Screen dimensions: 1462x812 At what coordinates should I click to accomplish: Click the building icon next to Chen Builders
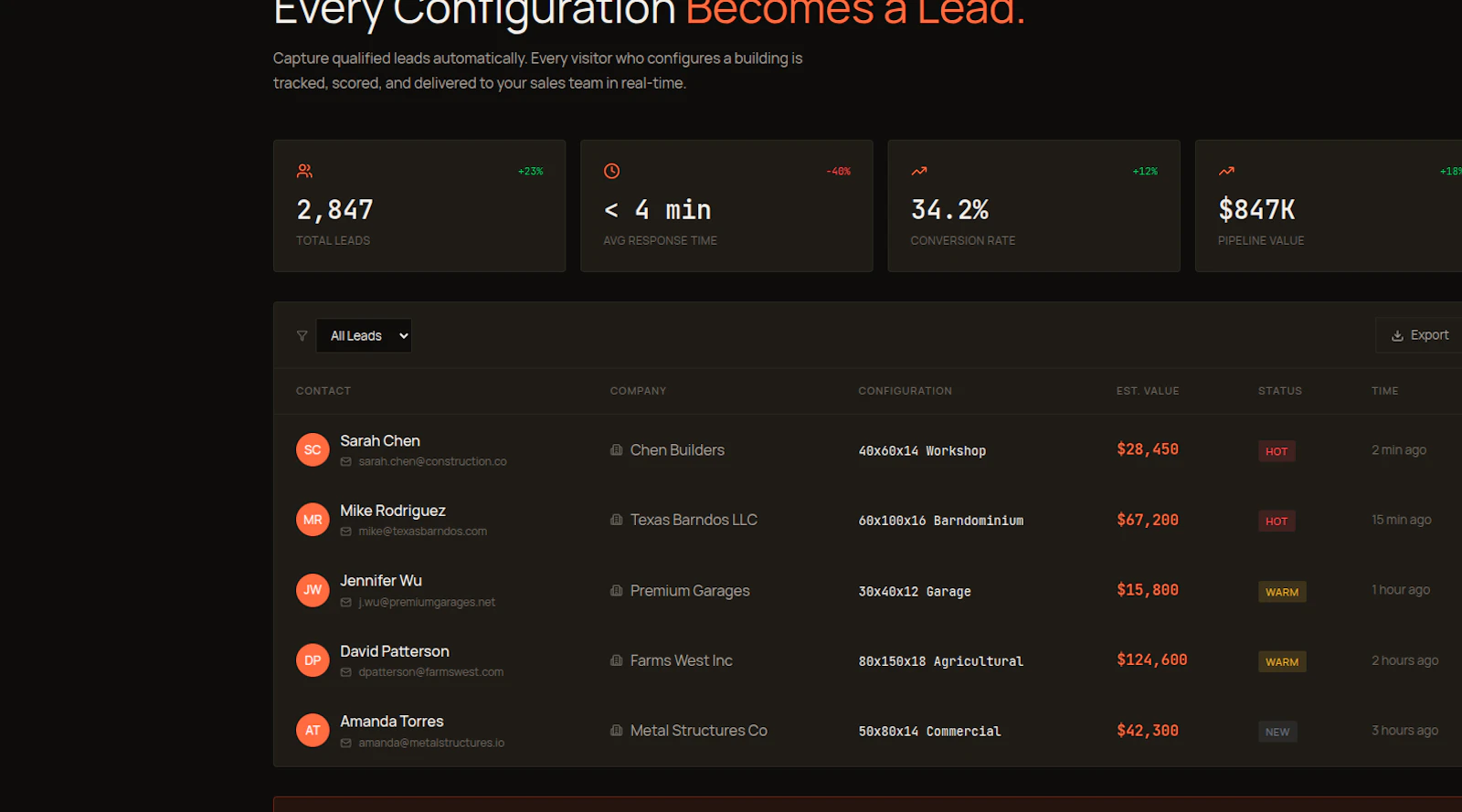click(617, 450)
